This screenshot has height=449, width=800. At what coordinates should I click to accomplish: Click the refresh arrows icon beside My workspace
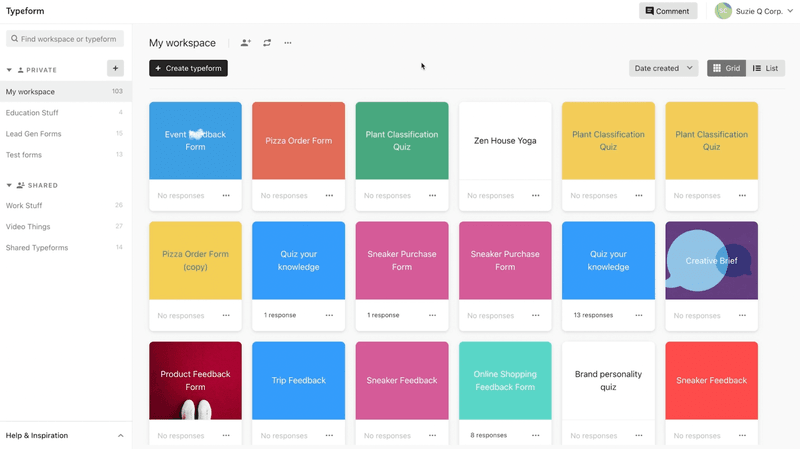[x=267, y=43]
